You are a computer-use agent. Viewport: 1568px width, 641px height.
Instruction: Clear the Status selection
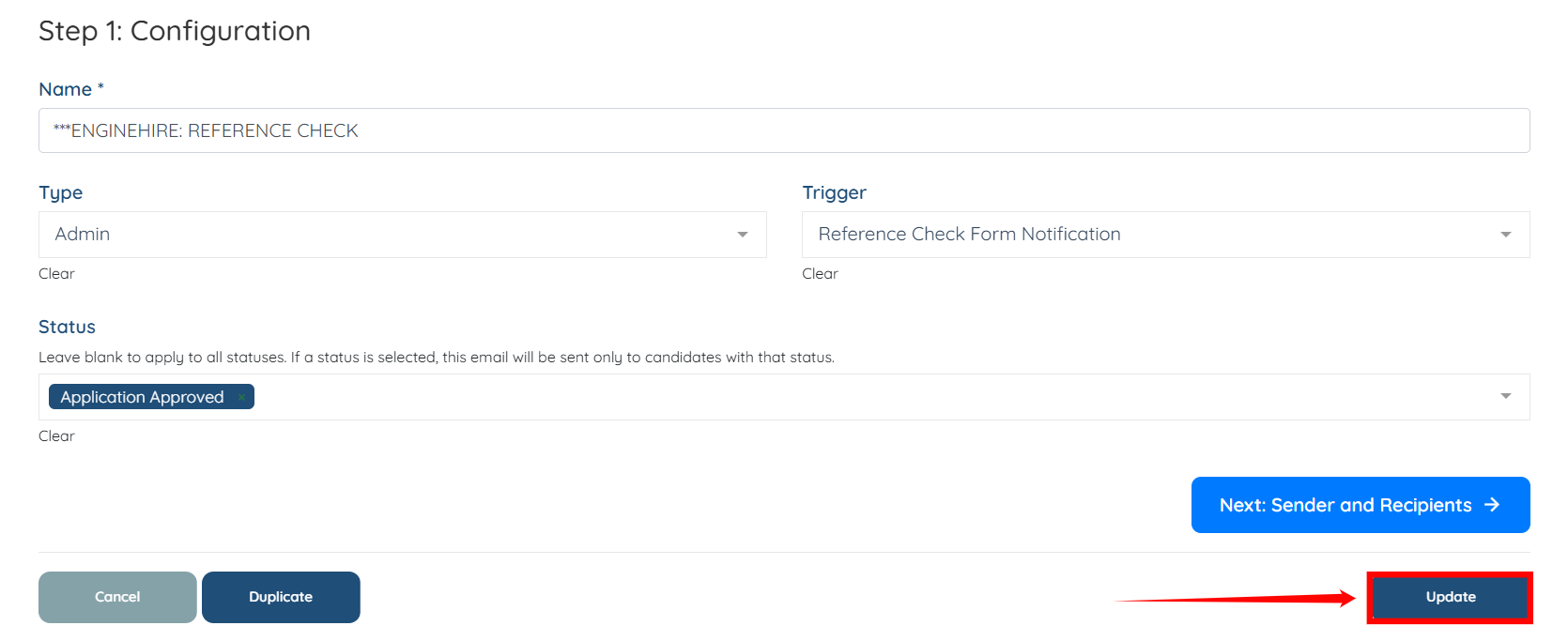[x=56, y=436]
